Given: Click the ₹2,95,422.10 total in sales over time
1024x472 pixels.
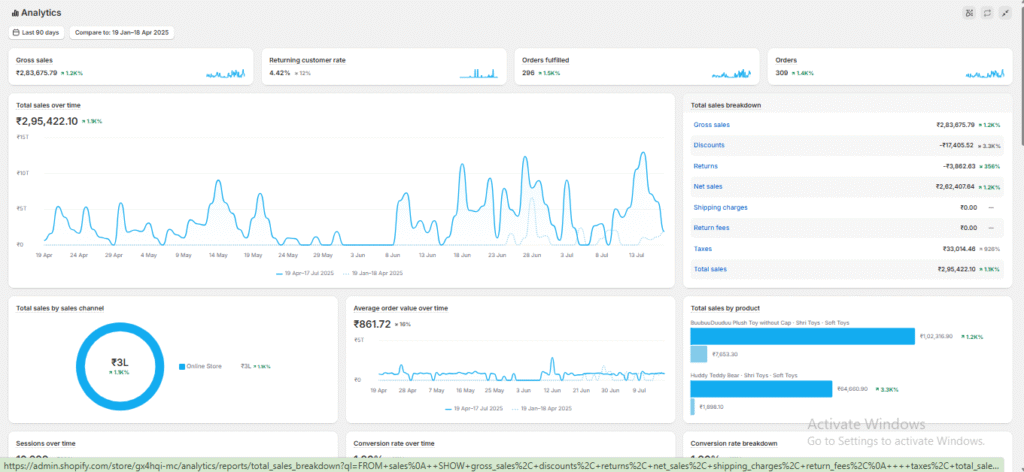Looking at the screenshot, I should tap(47, 121).
